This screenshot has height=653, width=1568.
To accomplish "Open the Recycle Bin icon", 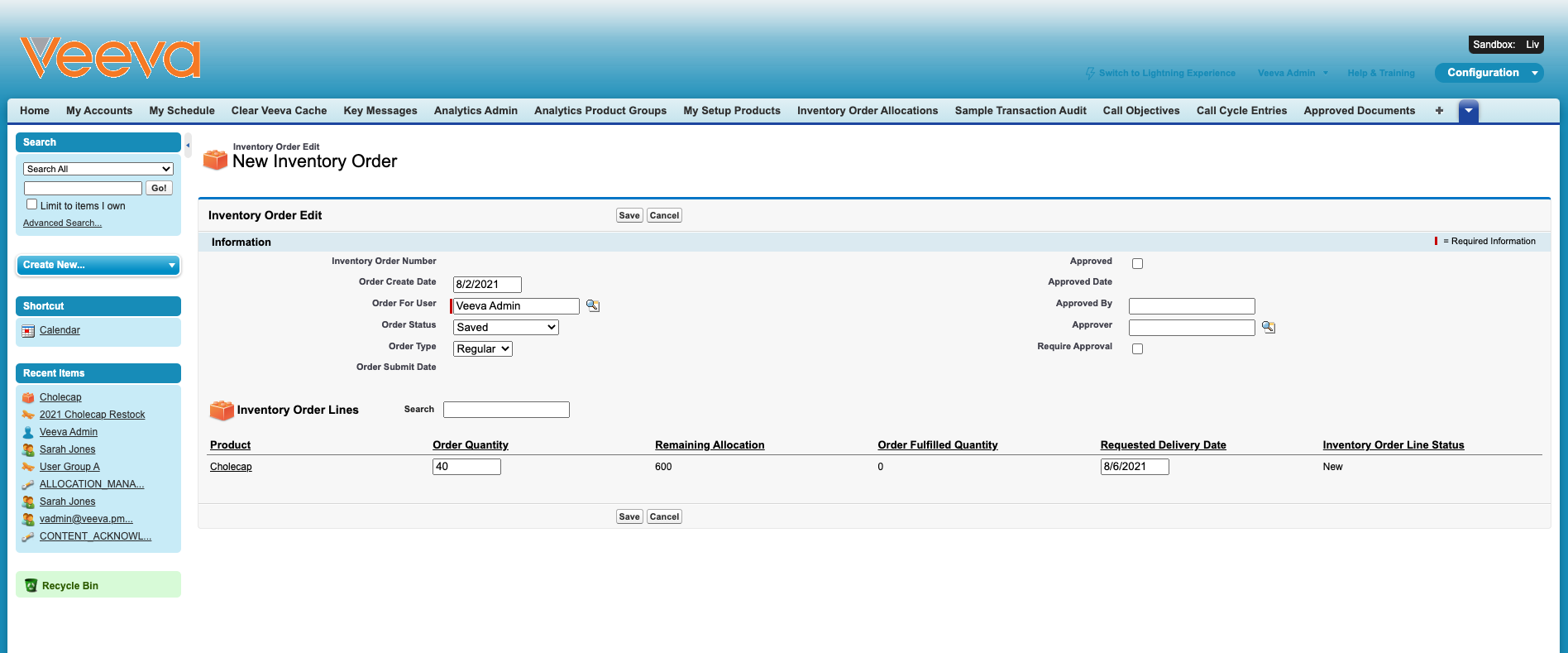I will pyautogui.click(x=31, y=585).
